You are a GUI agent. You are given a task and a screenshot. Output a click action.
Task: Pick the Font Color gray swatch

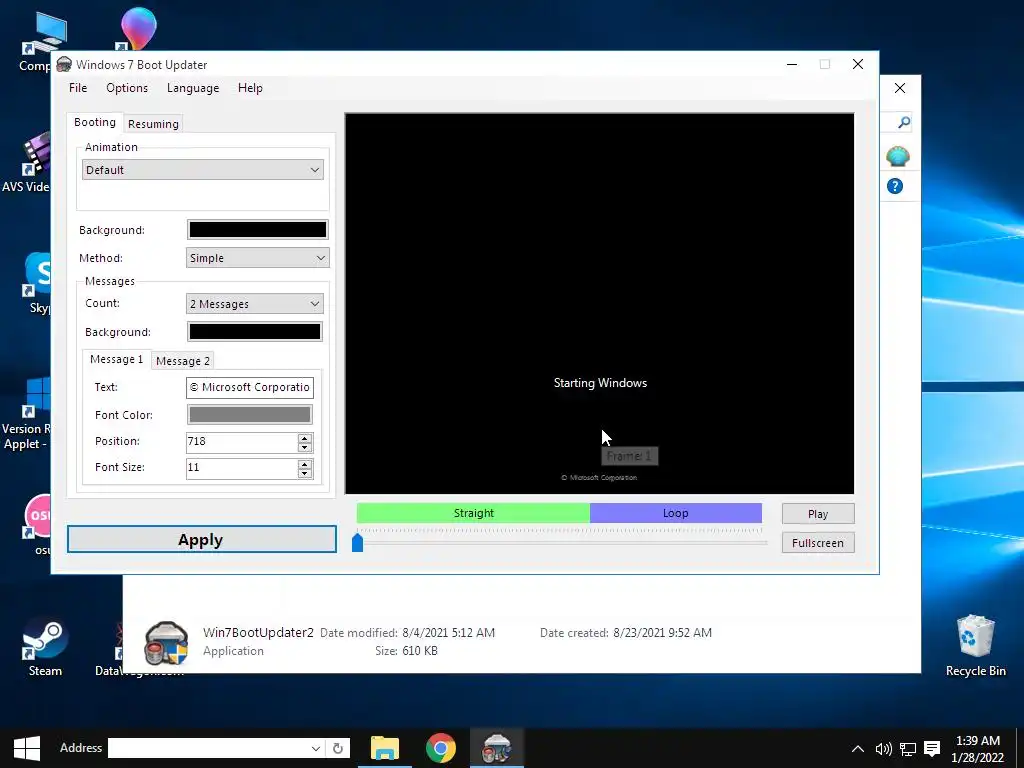click(249, 415)
